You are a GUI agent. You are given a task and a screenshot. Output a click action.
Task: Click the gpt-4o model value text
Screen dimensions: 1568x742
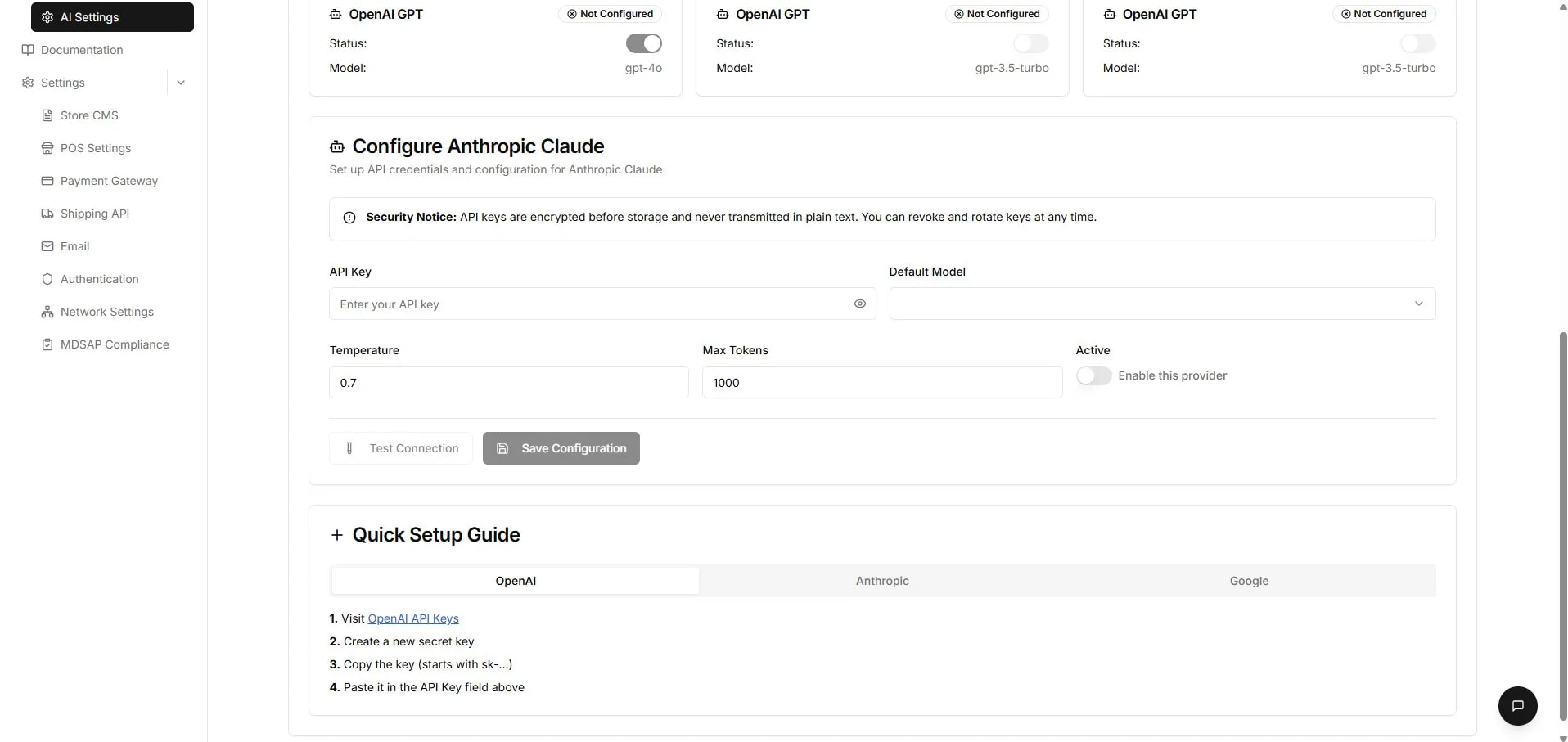point(643,68)
